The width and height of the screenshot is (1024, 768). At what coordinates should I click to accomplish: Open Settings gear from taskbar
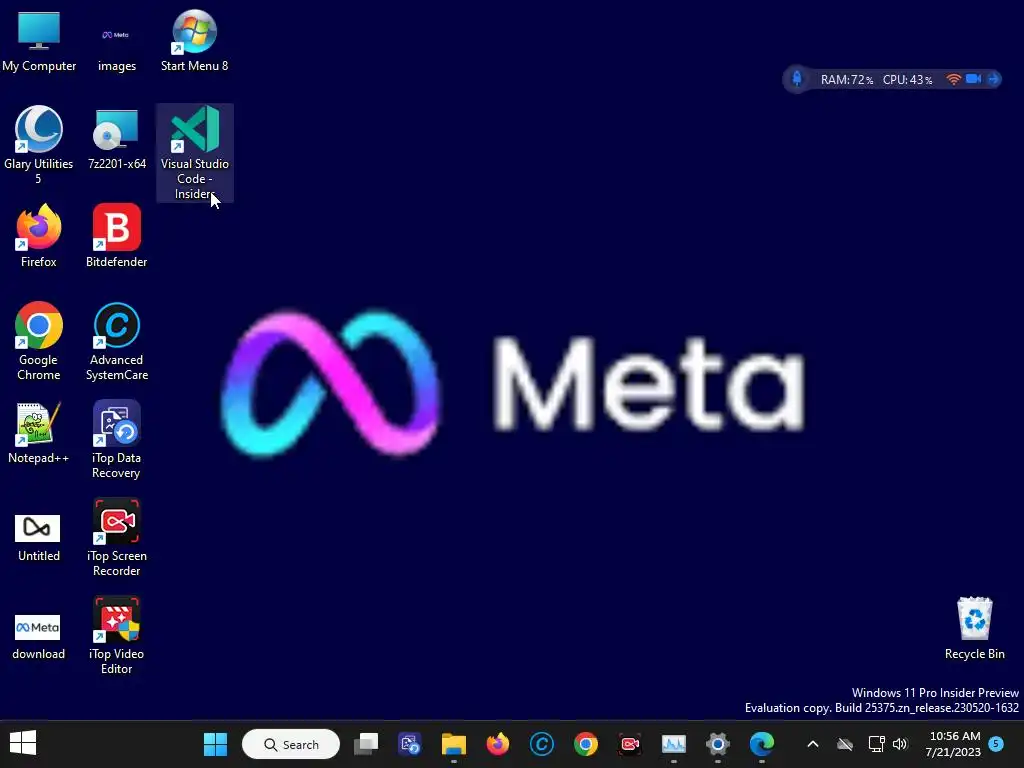pyautogui.click(x=717, y=744)
